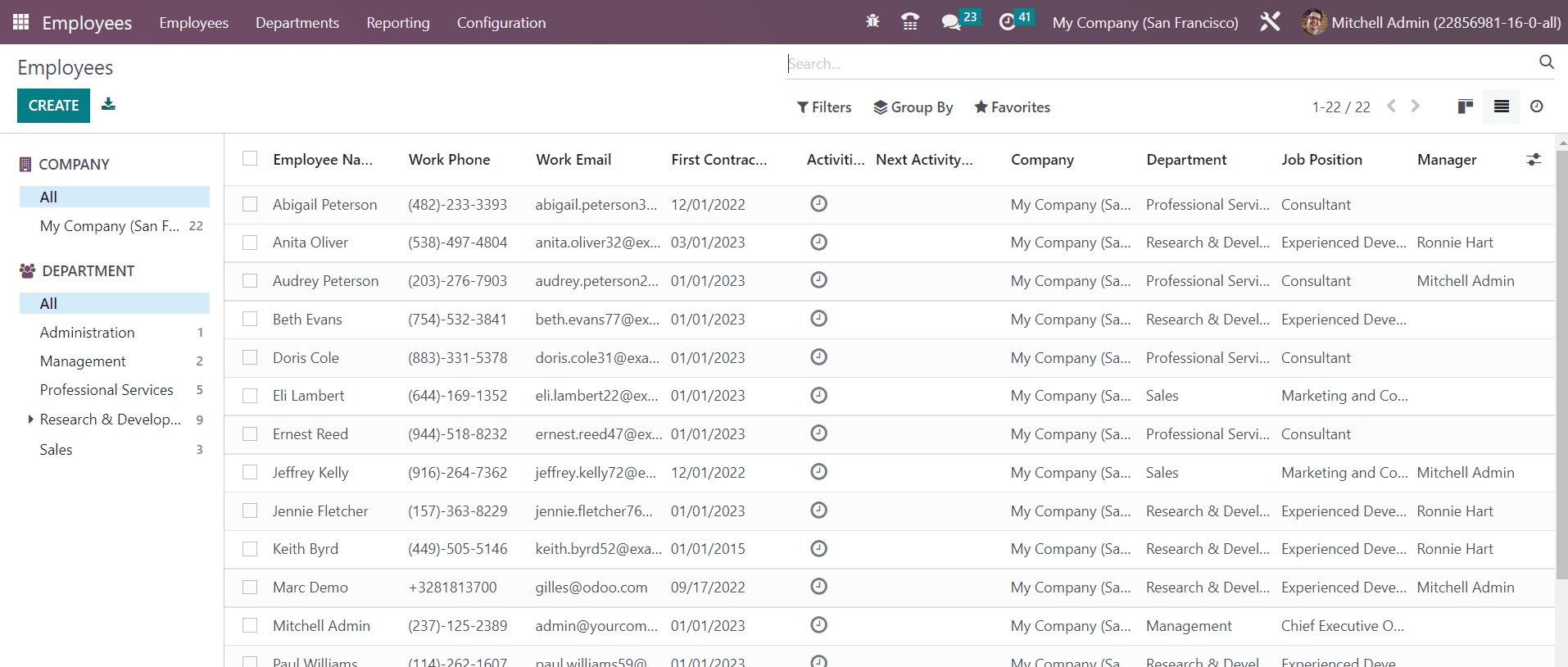The width and height of the screenshot is (1568, 667).
Task: Open the activities clock icon in navbar
Action: tap(1008, 22)
